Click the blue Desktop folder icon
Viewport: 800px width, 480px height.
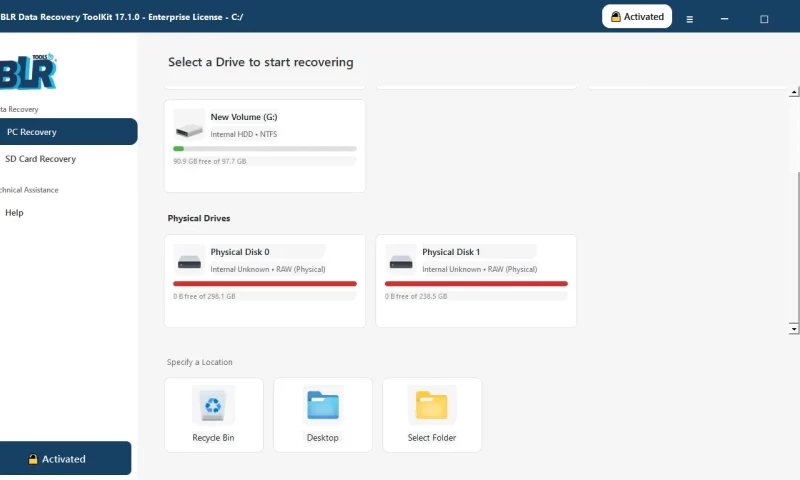[322, 406]
